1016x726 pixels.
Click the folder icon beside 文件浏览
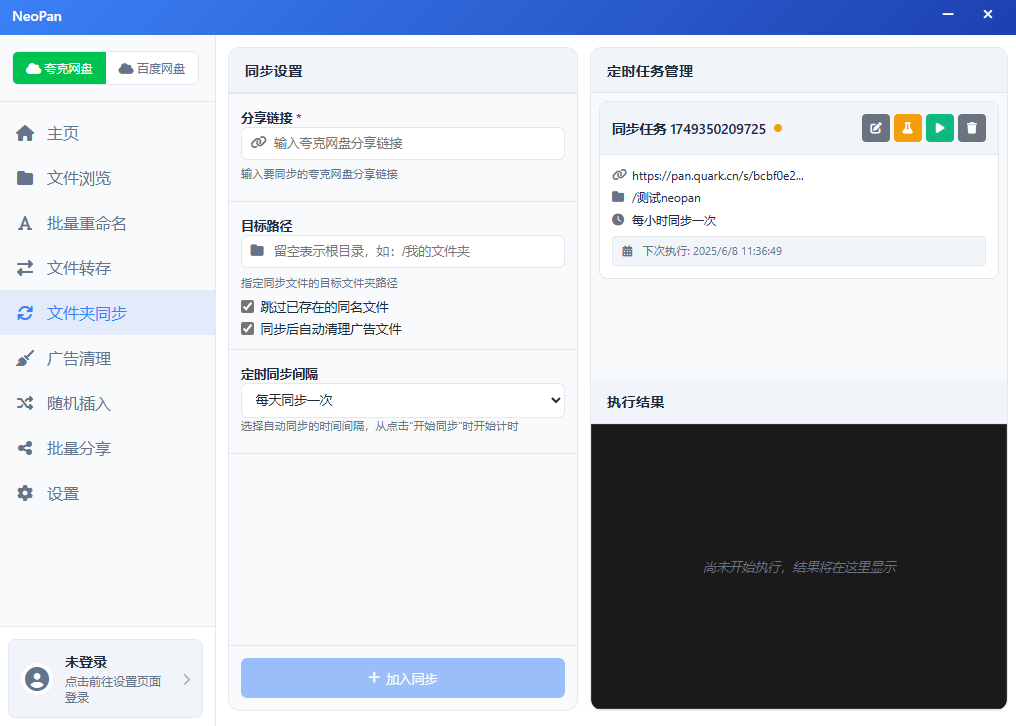pos(25,178)
